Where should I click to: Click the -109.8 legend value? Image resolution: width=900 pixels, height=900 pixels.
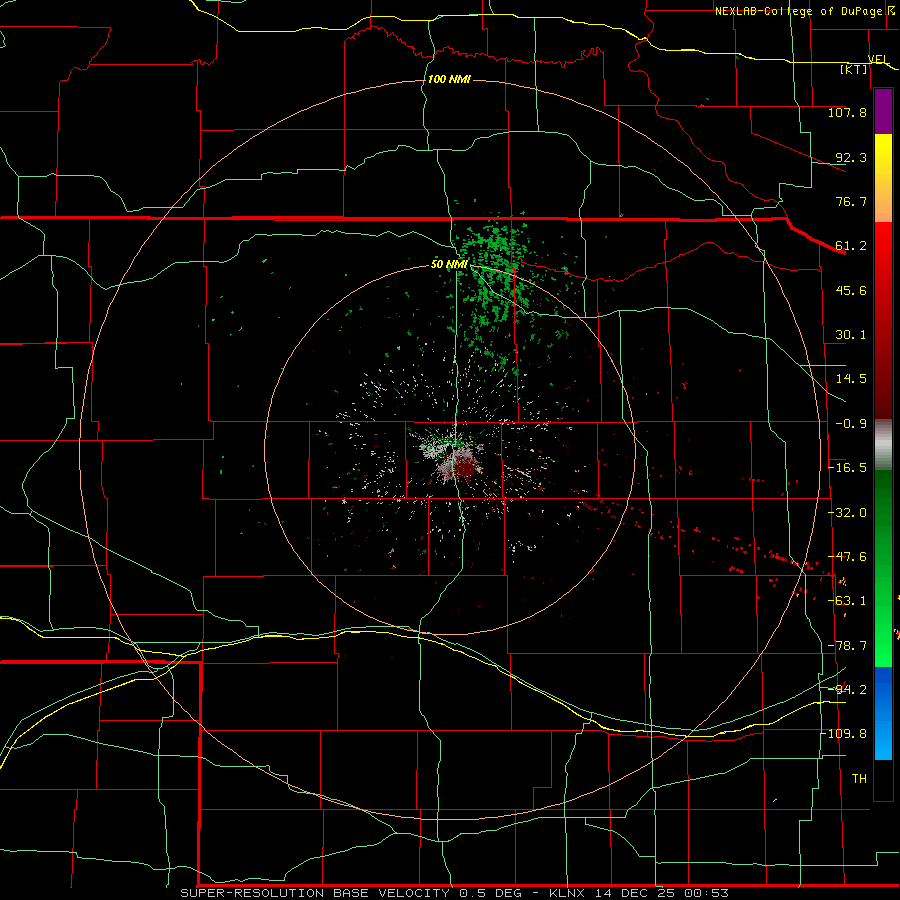pyautogui.click(x=844, y=734)
